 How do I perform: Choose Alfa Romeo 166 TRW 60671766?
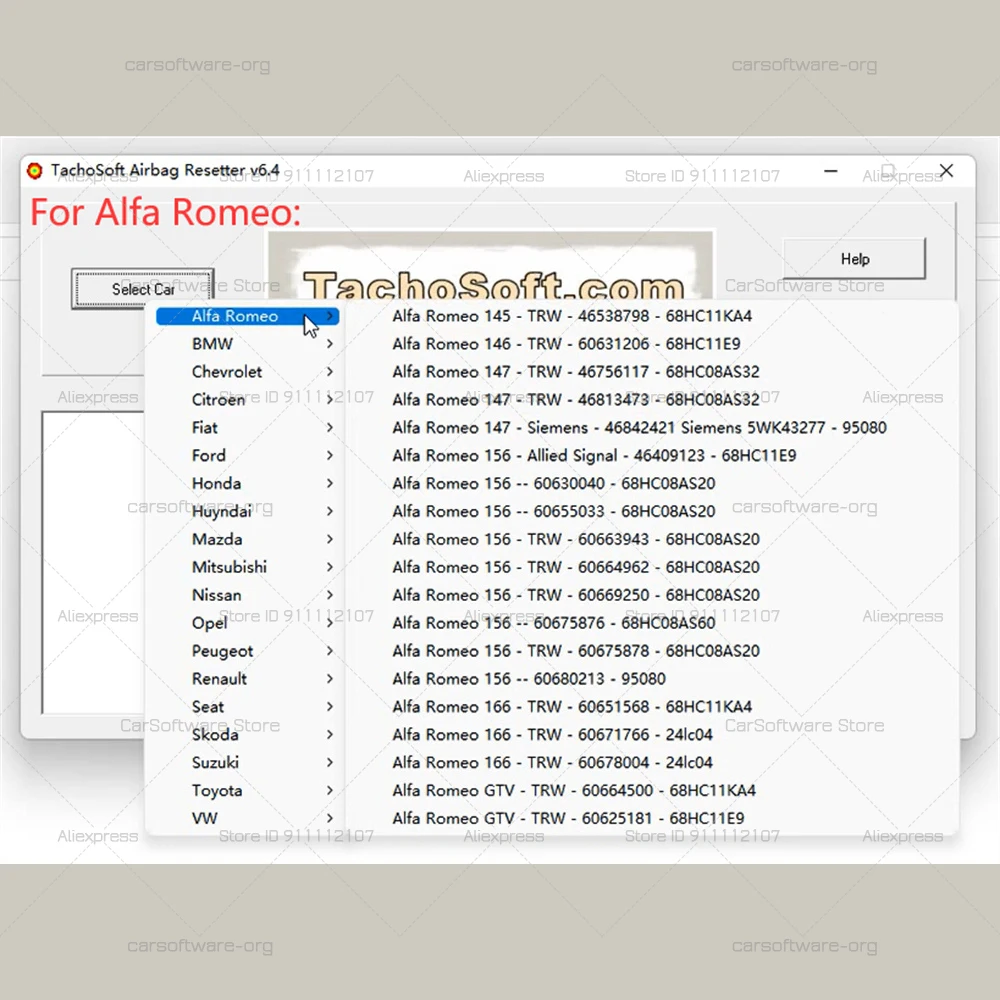552,735
